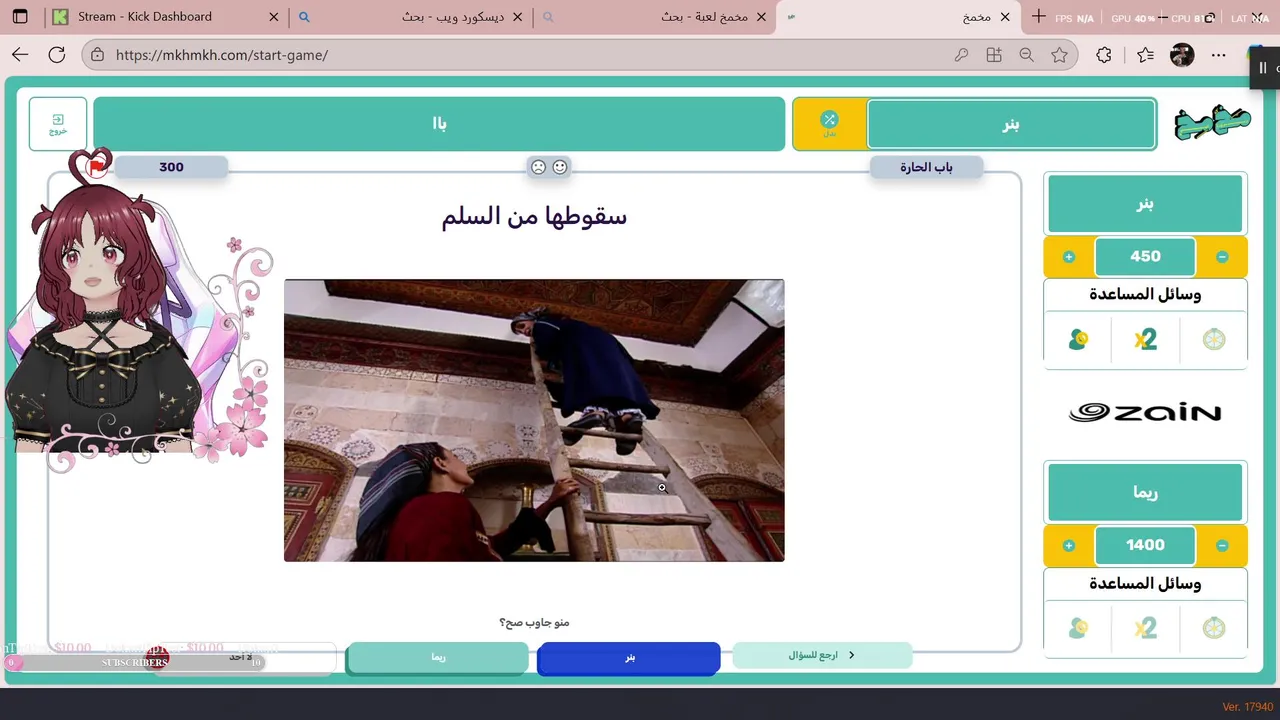
Task: View site information icon in address bar
Action: pos(97,55)
